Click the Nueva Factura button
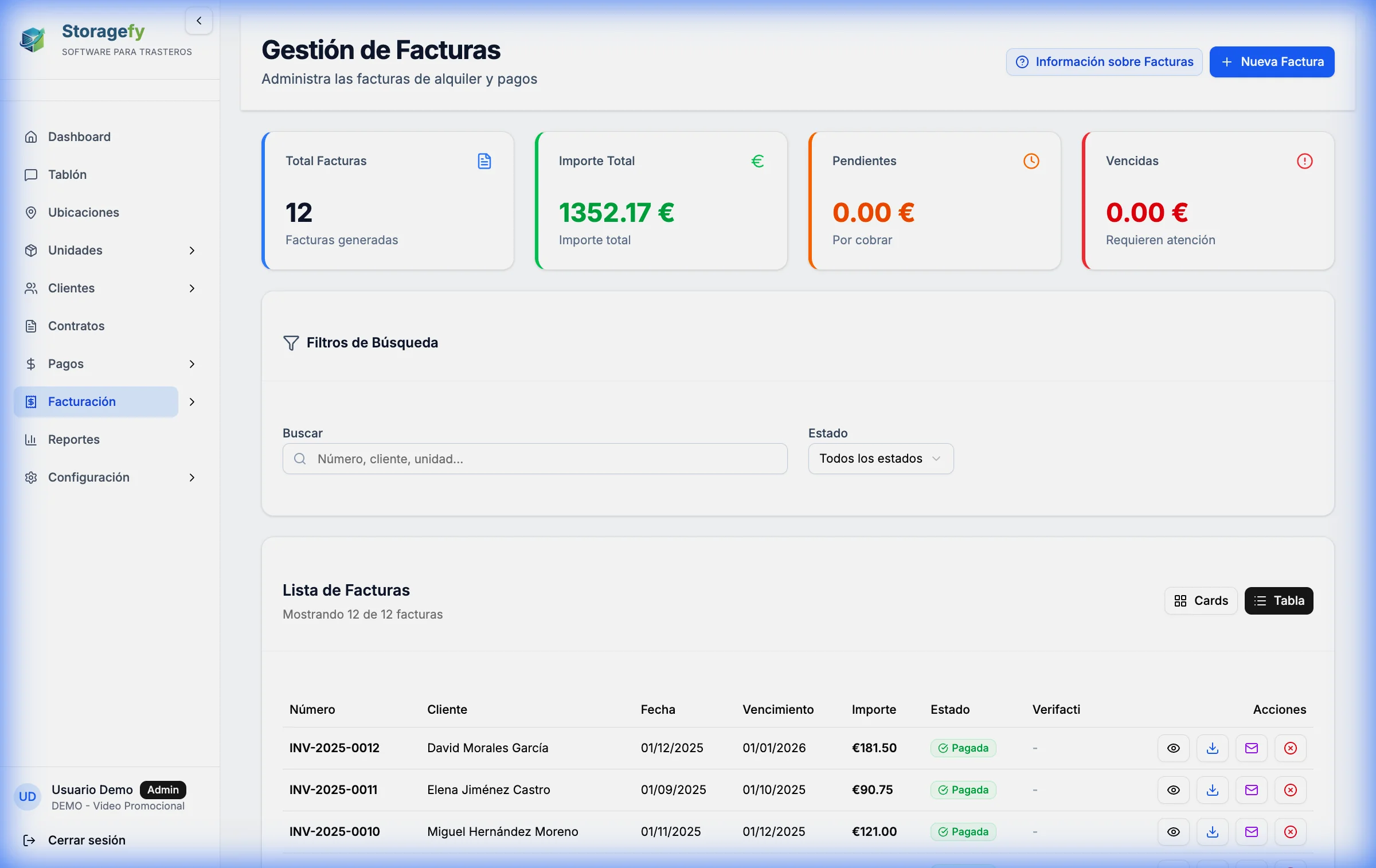 pos(1272,62)
